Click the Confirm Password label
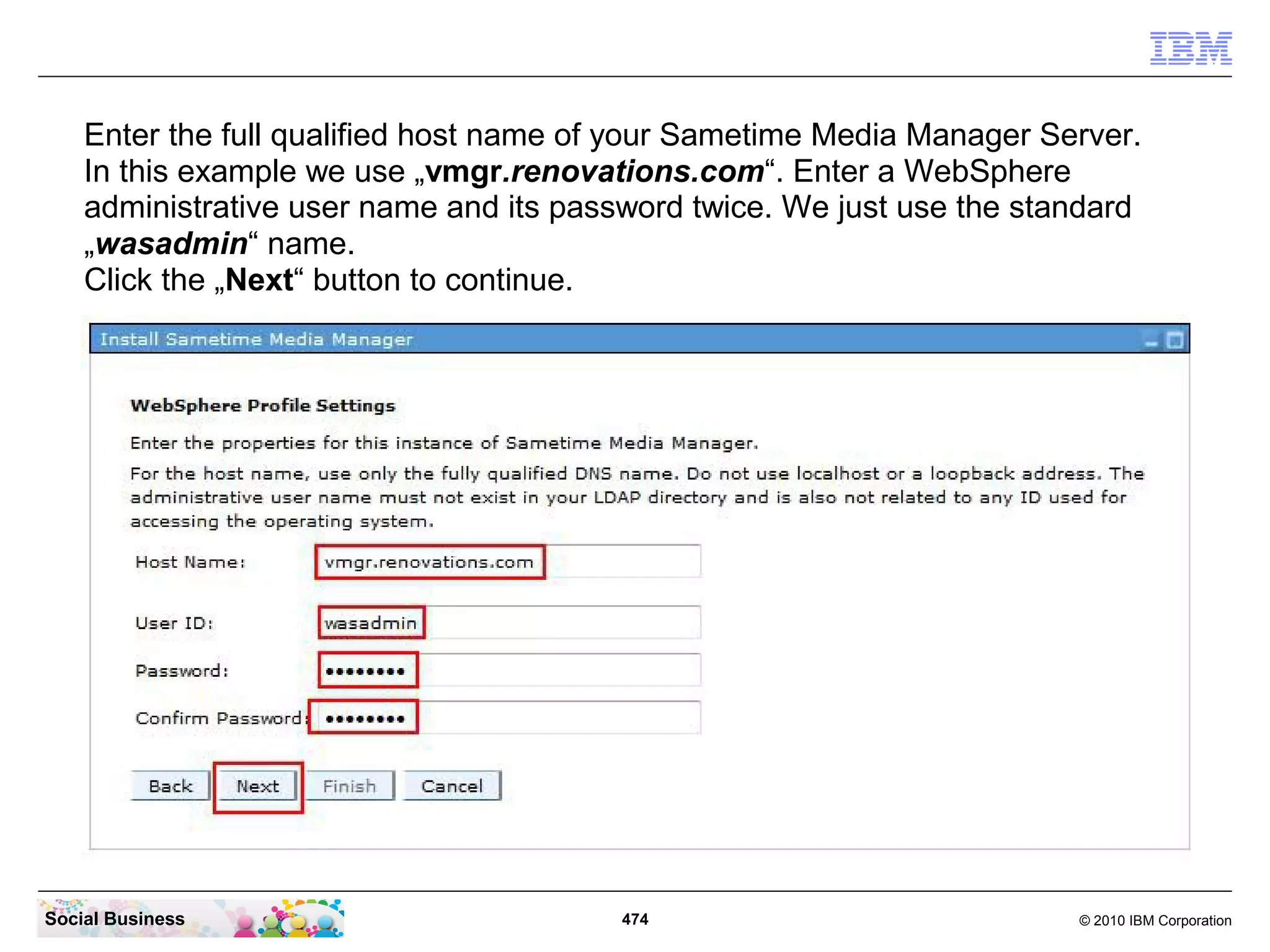Screen dimensions: 1270x952 pyautogui.click(x=221, y=718)
